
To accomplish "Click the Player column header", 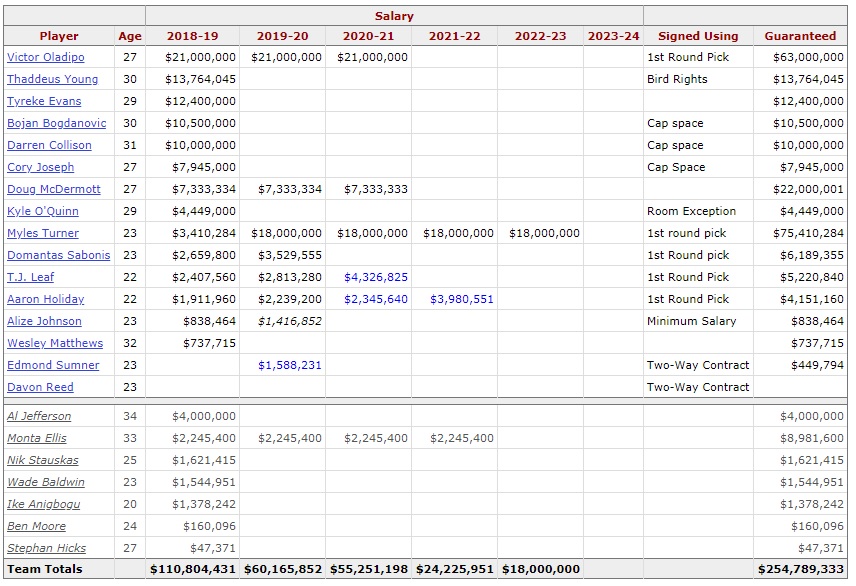I will (59, 36).
